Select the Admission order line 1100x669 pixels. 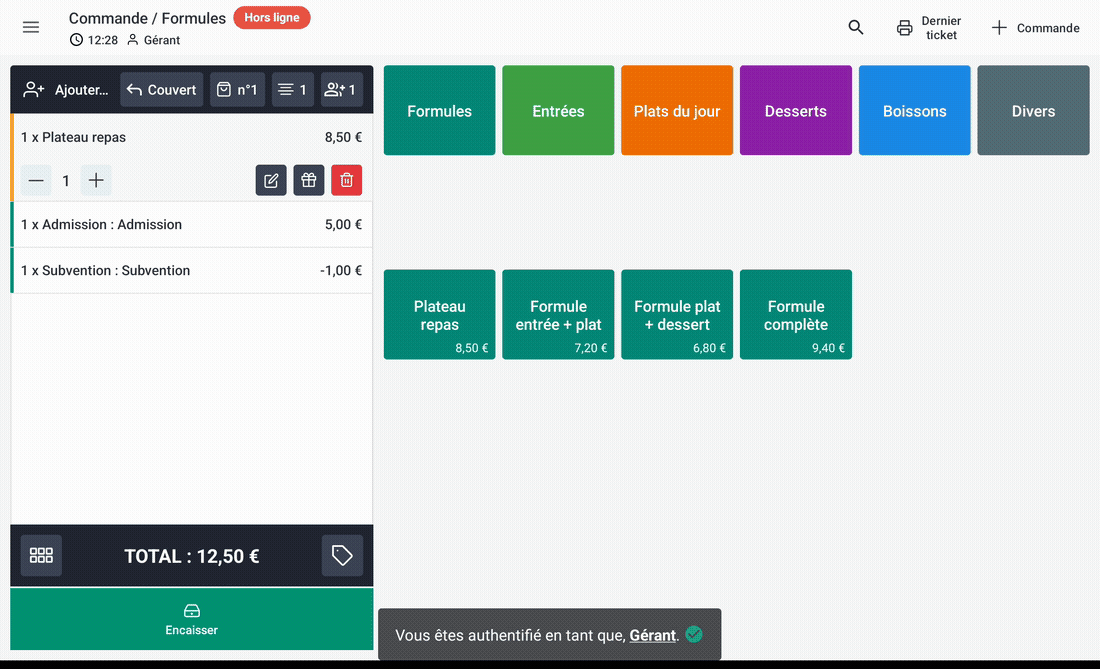(x=192, y=224)
